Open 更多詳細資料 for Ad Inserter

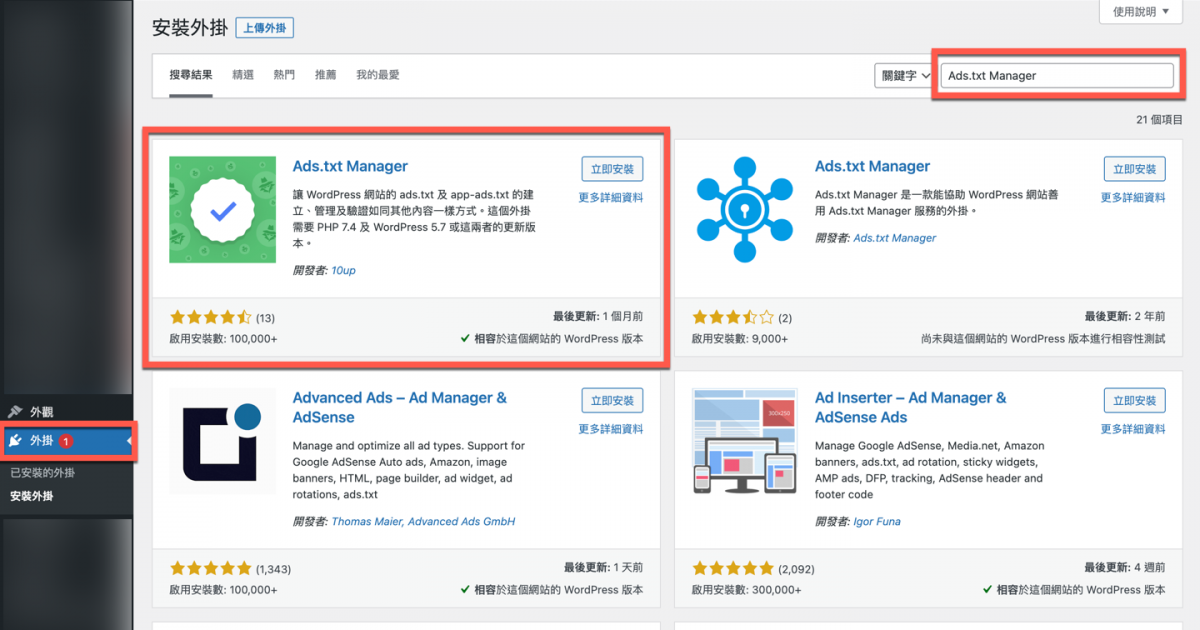[x=1133, y=430]
